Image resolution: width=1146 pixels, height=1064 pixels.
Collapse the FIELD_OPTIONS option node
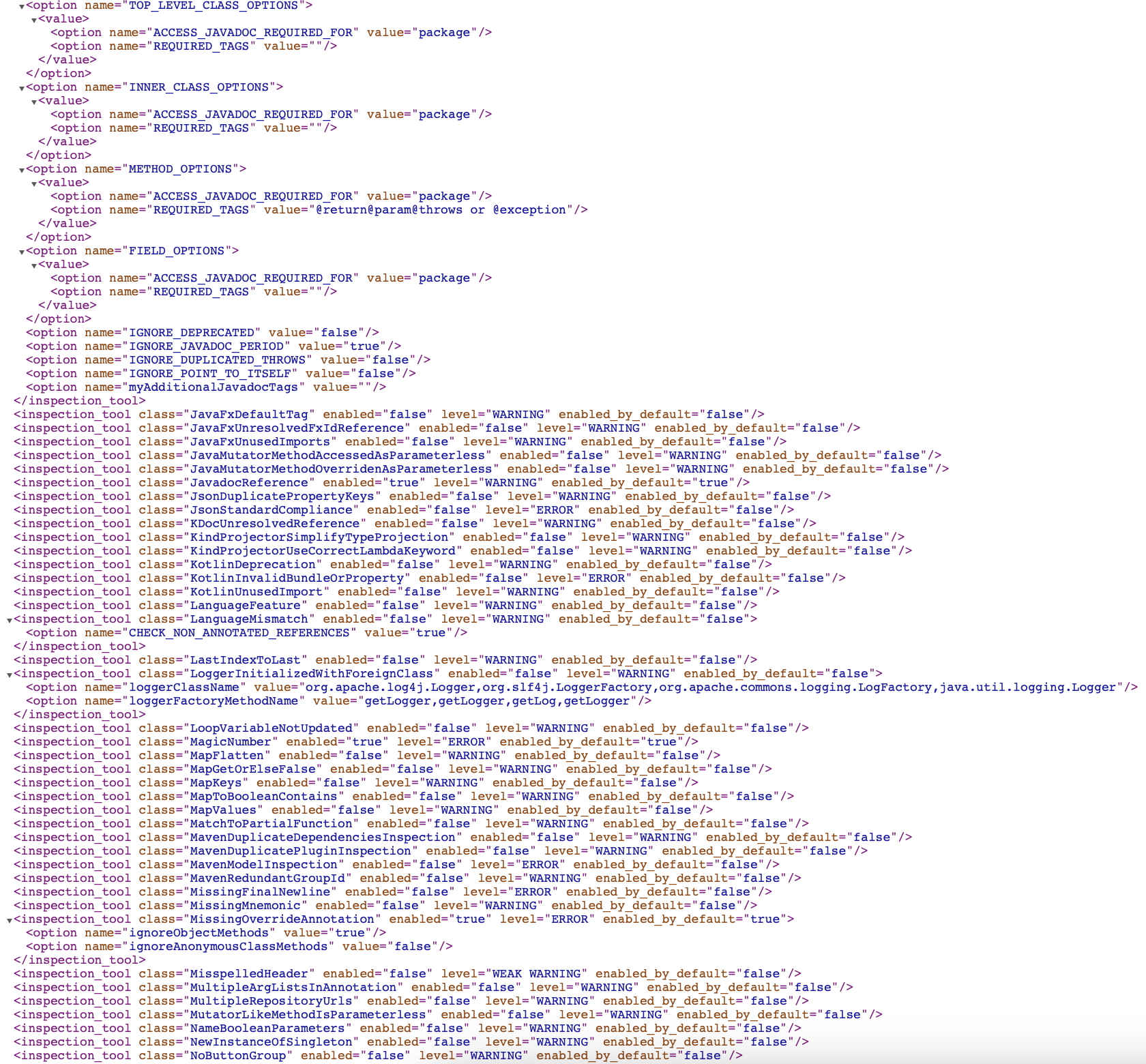coord(22,252)
